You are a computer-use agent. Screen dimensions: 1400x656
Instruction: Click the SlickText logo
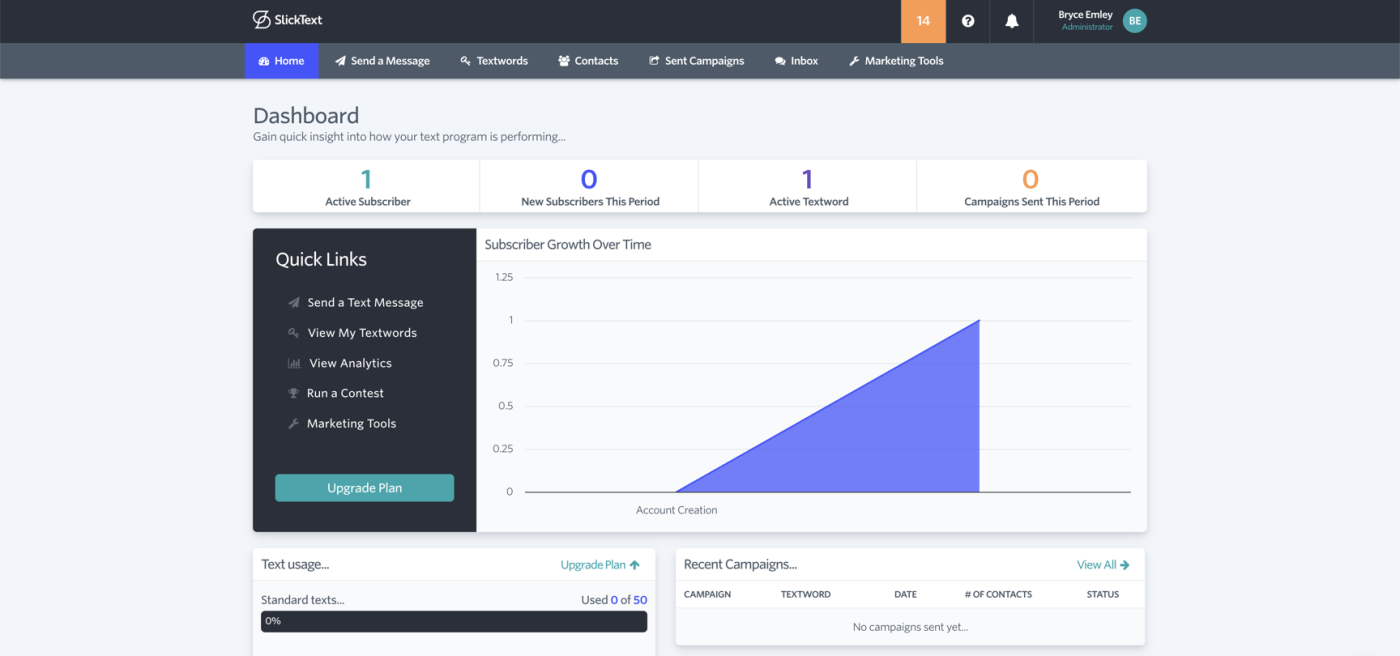(288, 20)
